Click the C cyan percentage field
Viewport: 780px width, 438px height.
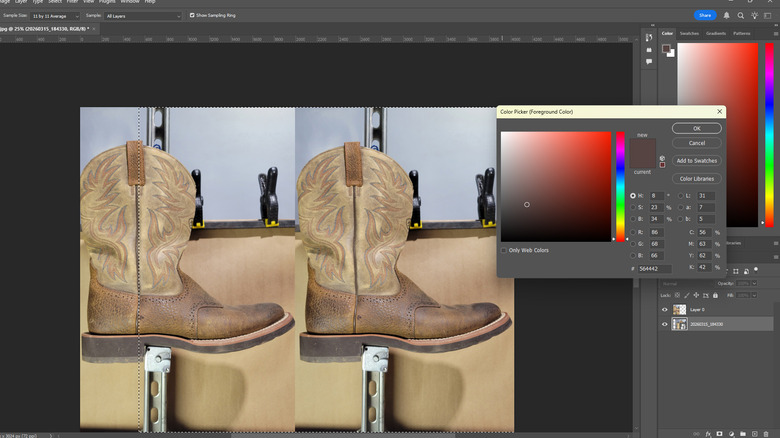704,232
